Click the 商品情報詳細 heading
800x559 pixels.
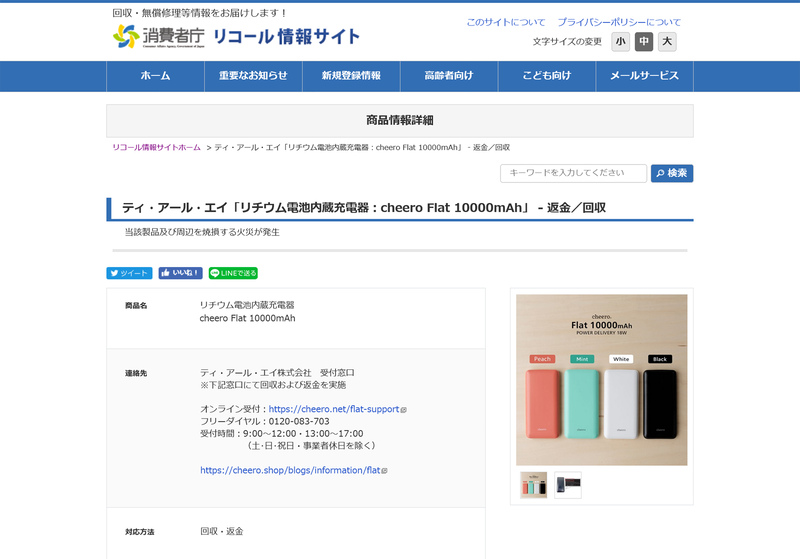(399, 120)
